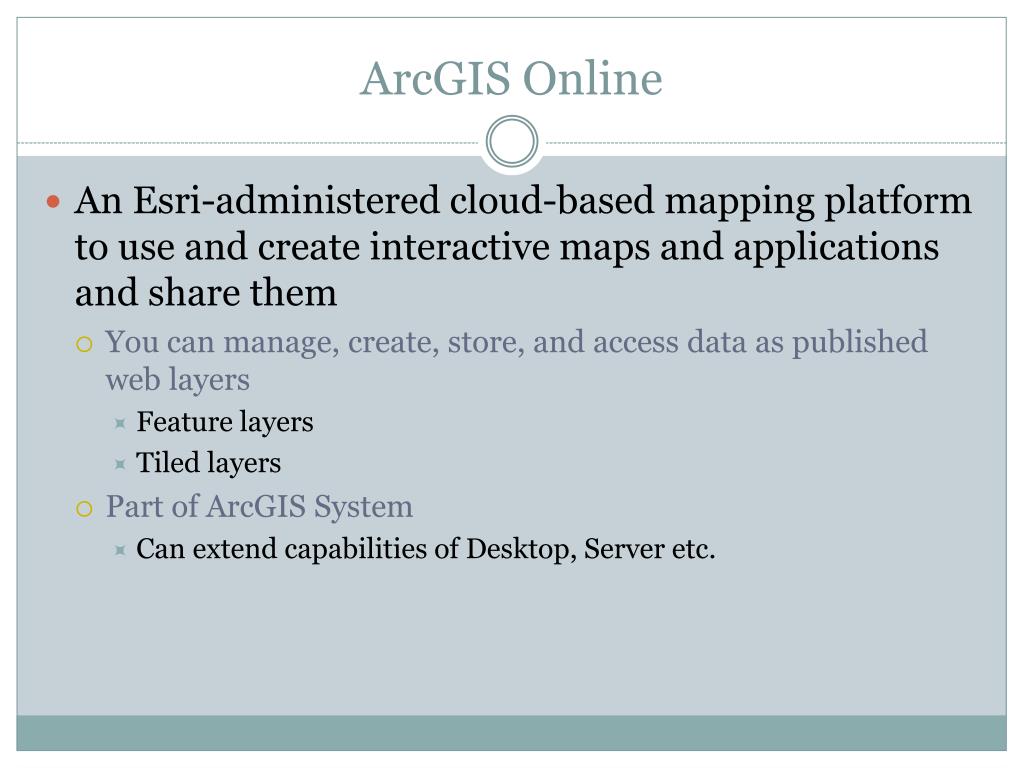Image resolution: width=1024 pixels, height=768 pixels.
Task: Click the text "You can manage, create, store"
Action: (x=314, y=342)
